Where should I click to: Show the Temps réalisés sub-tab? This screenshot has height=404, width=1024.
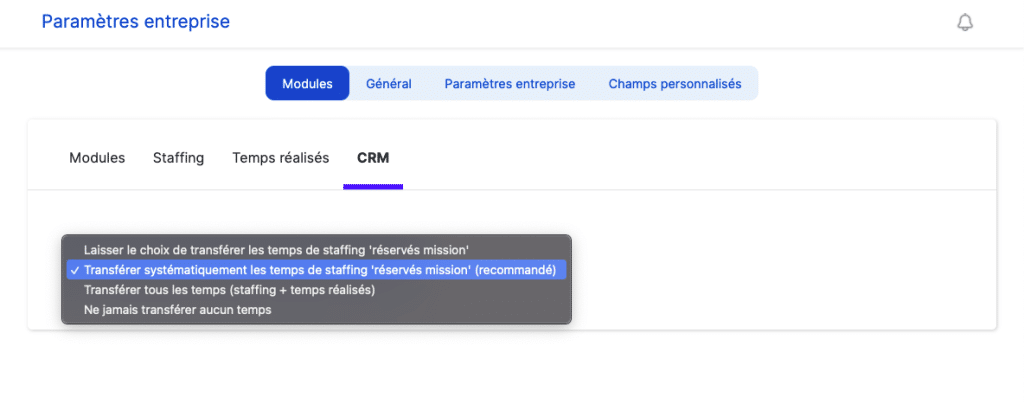[281, 158]
